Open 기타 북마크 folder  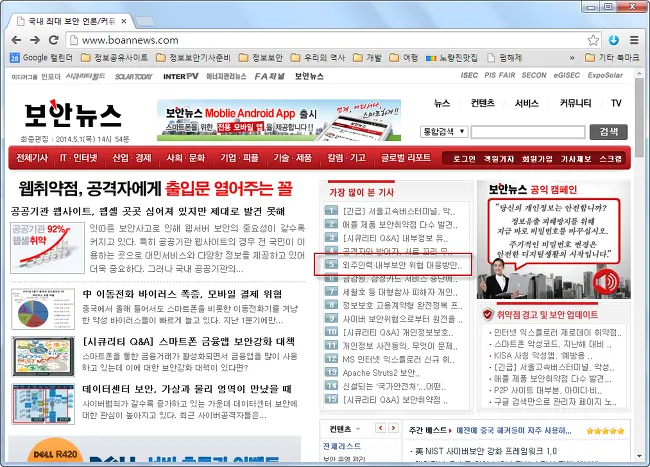612,58
